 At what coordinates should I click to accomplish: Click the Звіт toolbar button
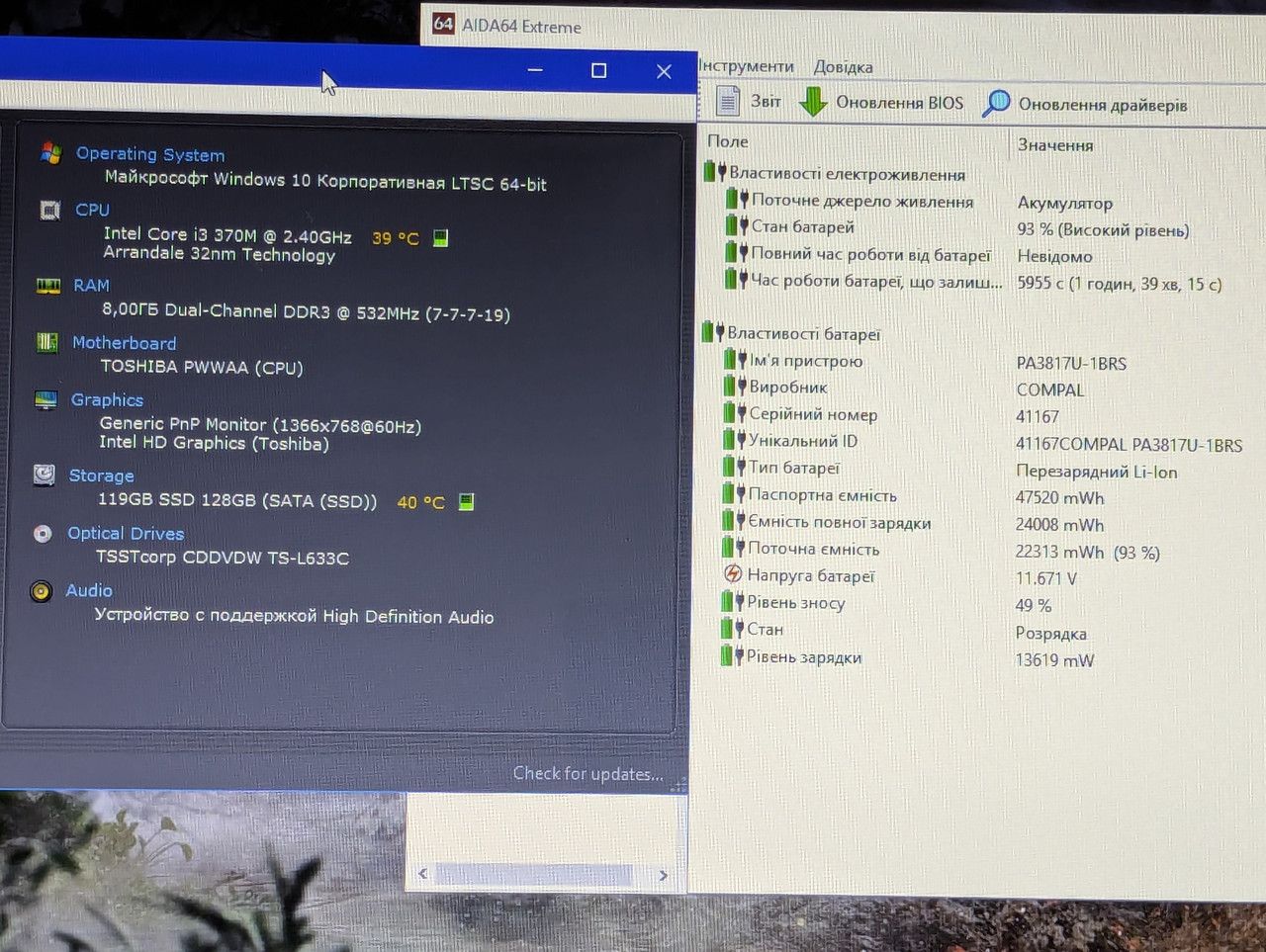[749, 101]
